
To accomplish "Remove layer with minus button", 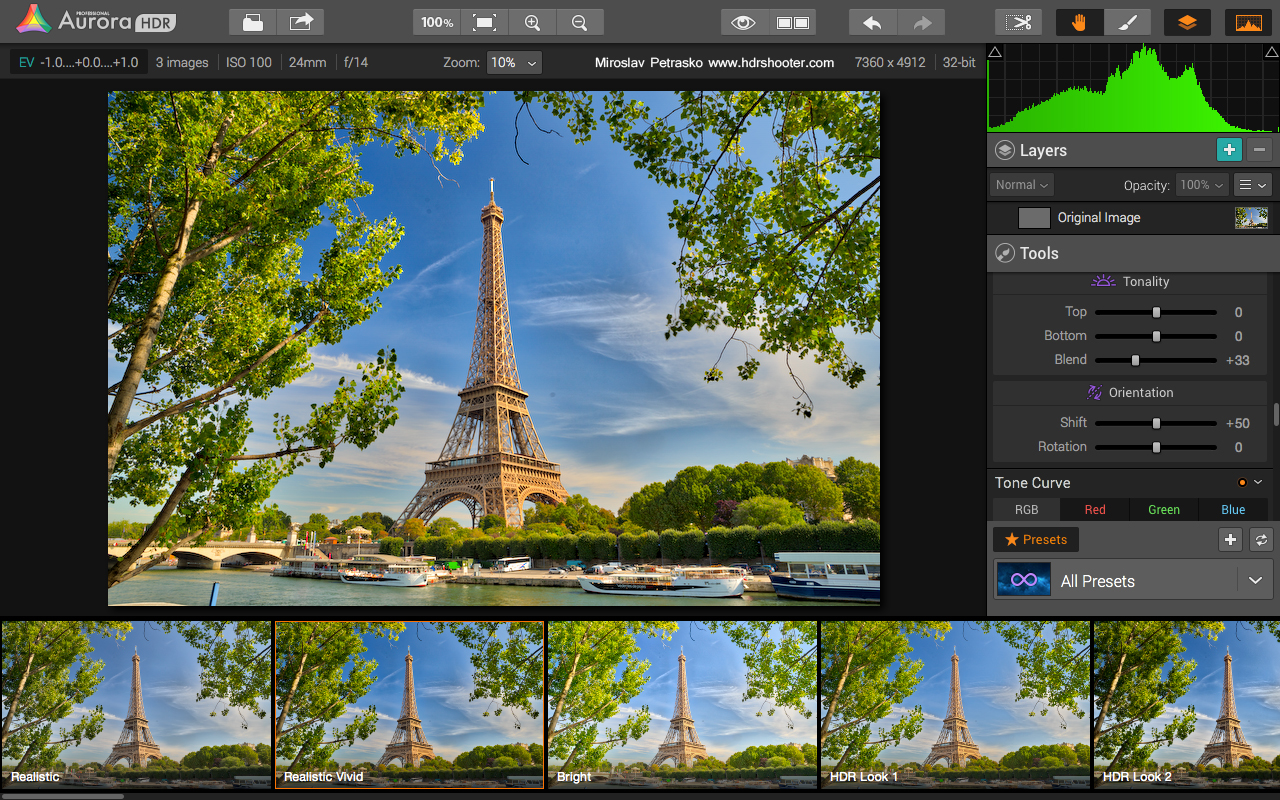I will click(1260, 150).
